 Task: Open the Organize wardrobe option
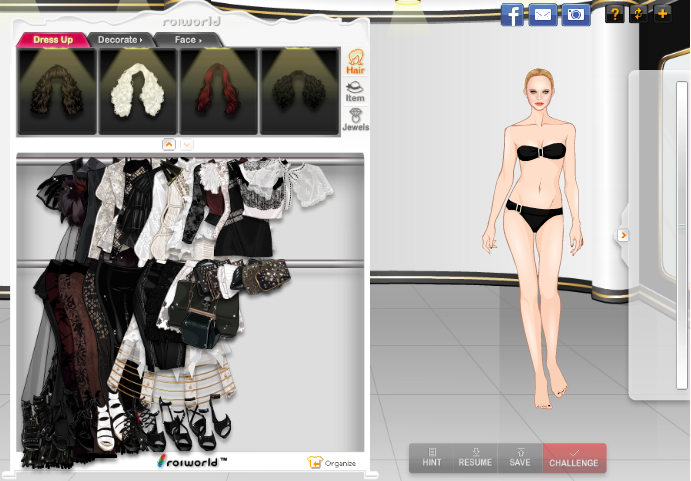[x=332, y=462]
